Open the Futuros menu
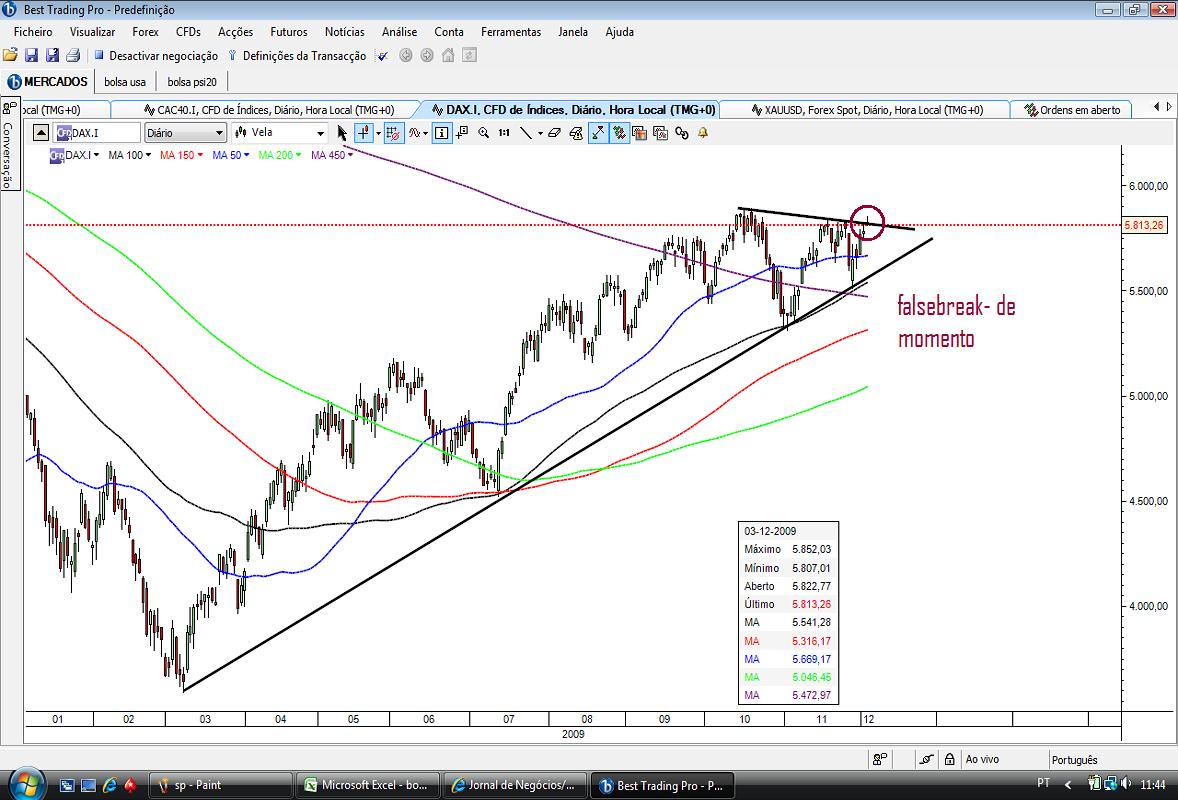 click(288, 32)
